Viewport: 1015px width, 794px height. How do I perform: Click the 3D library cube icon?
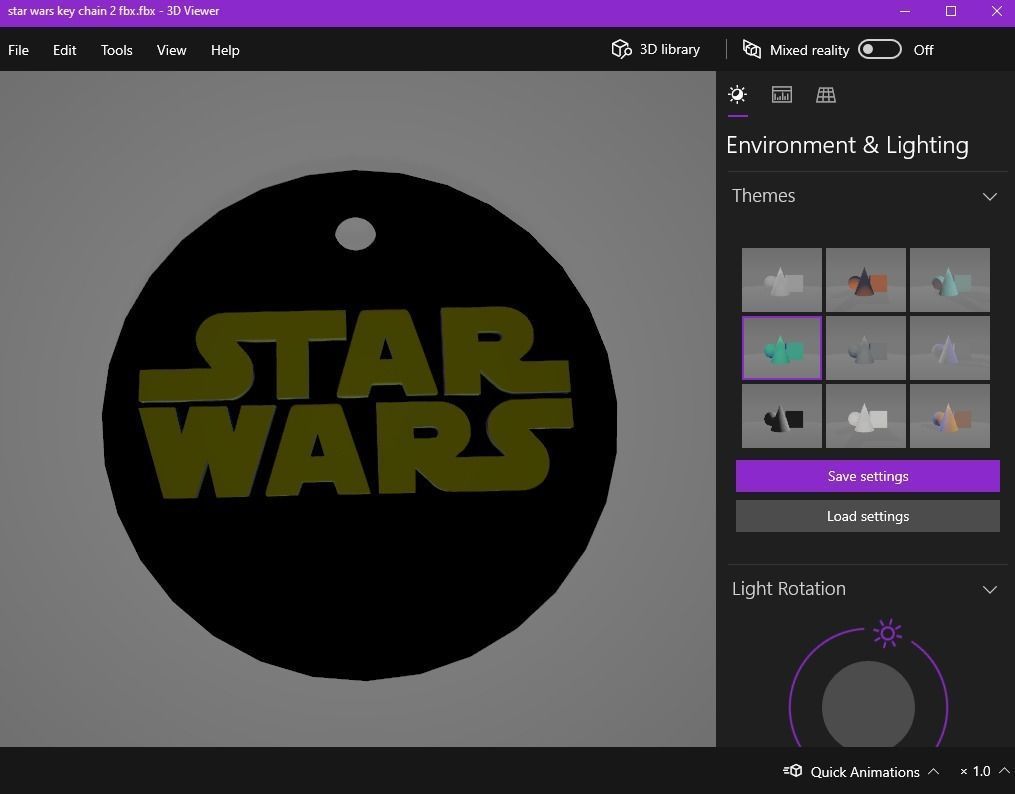[x=621, y=49]
